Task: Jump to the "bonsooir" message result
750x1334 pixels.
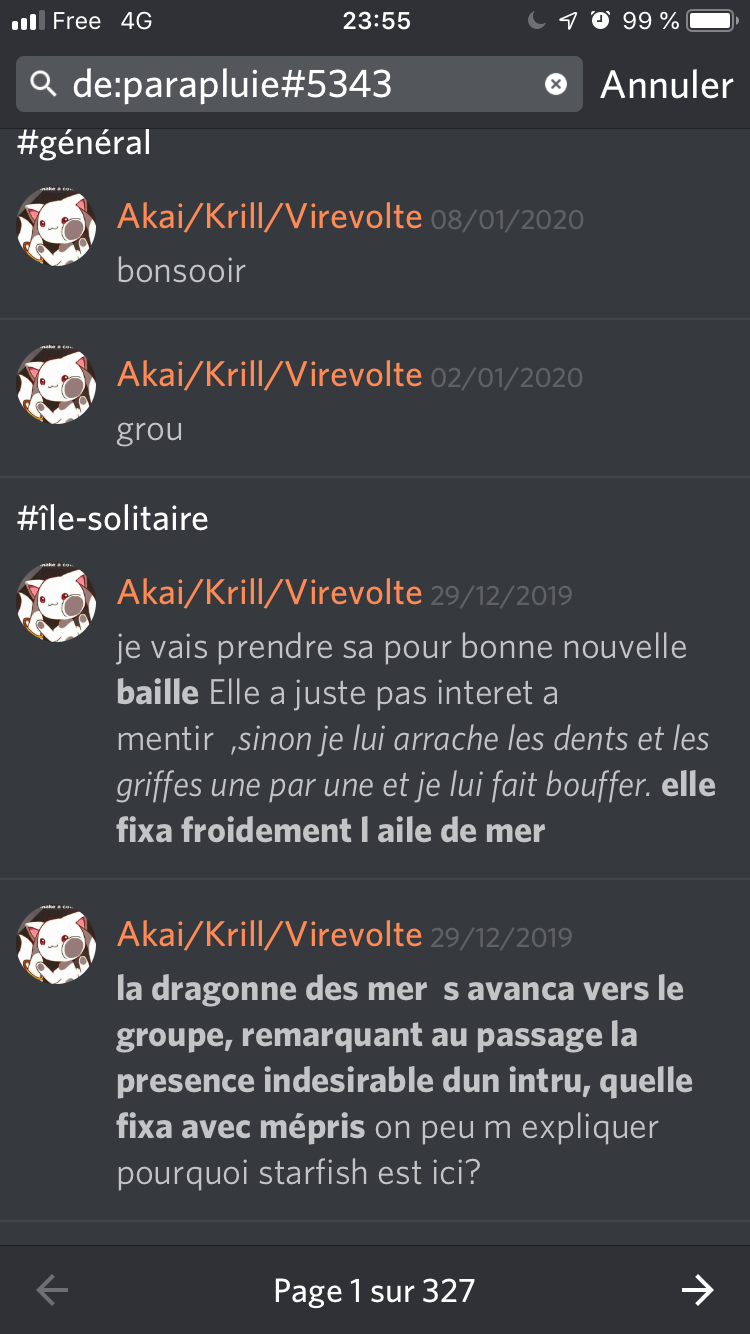Action: point(375,241)
